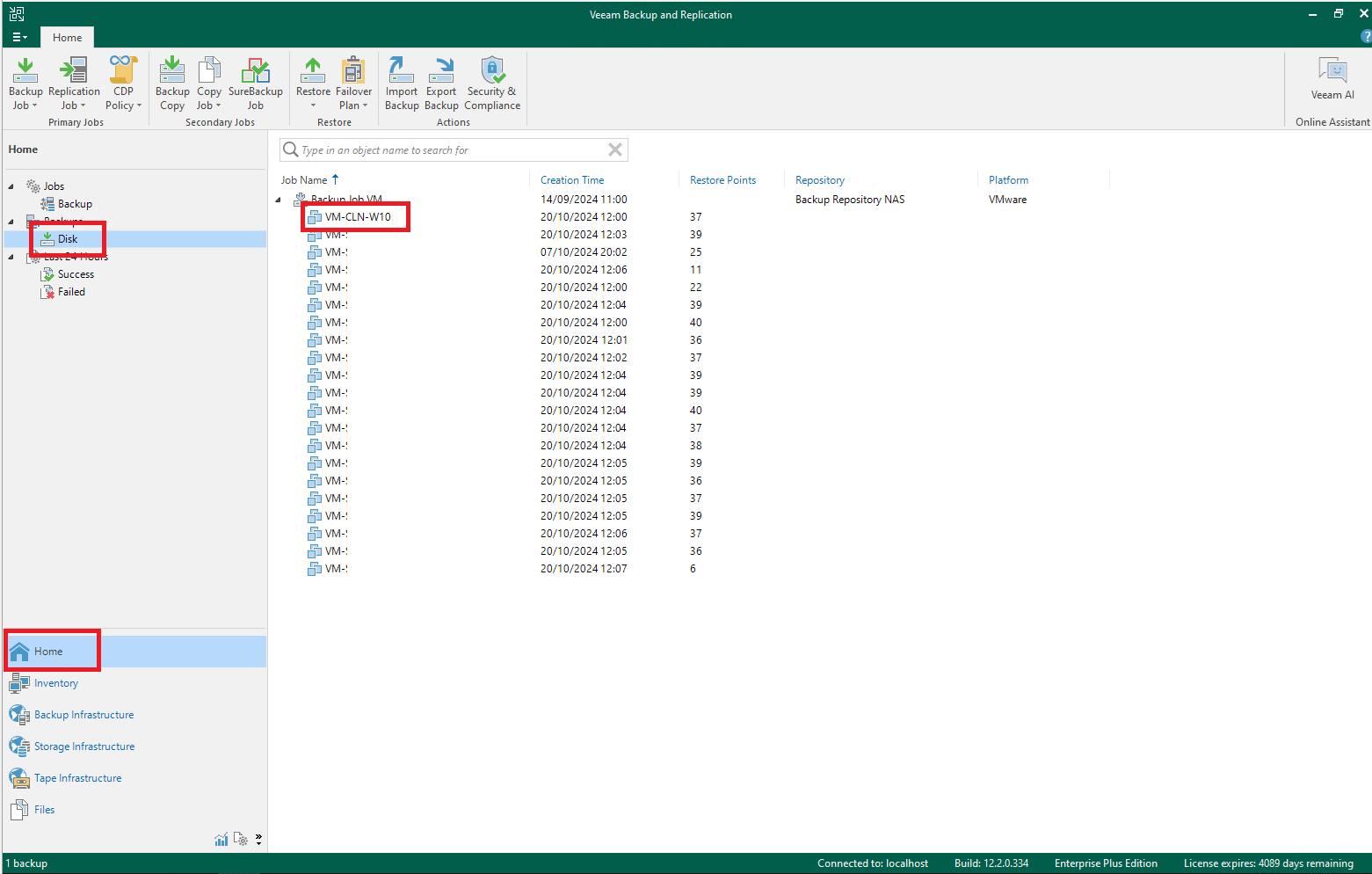Select Success under Last 24 Hours
Image resolution: width=1372 pixels, height=874 pixels.
point(76,274)
